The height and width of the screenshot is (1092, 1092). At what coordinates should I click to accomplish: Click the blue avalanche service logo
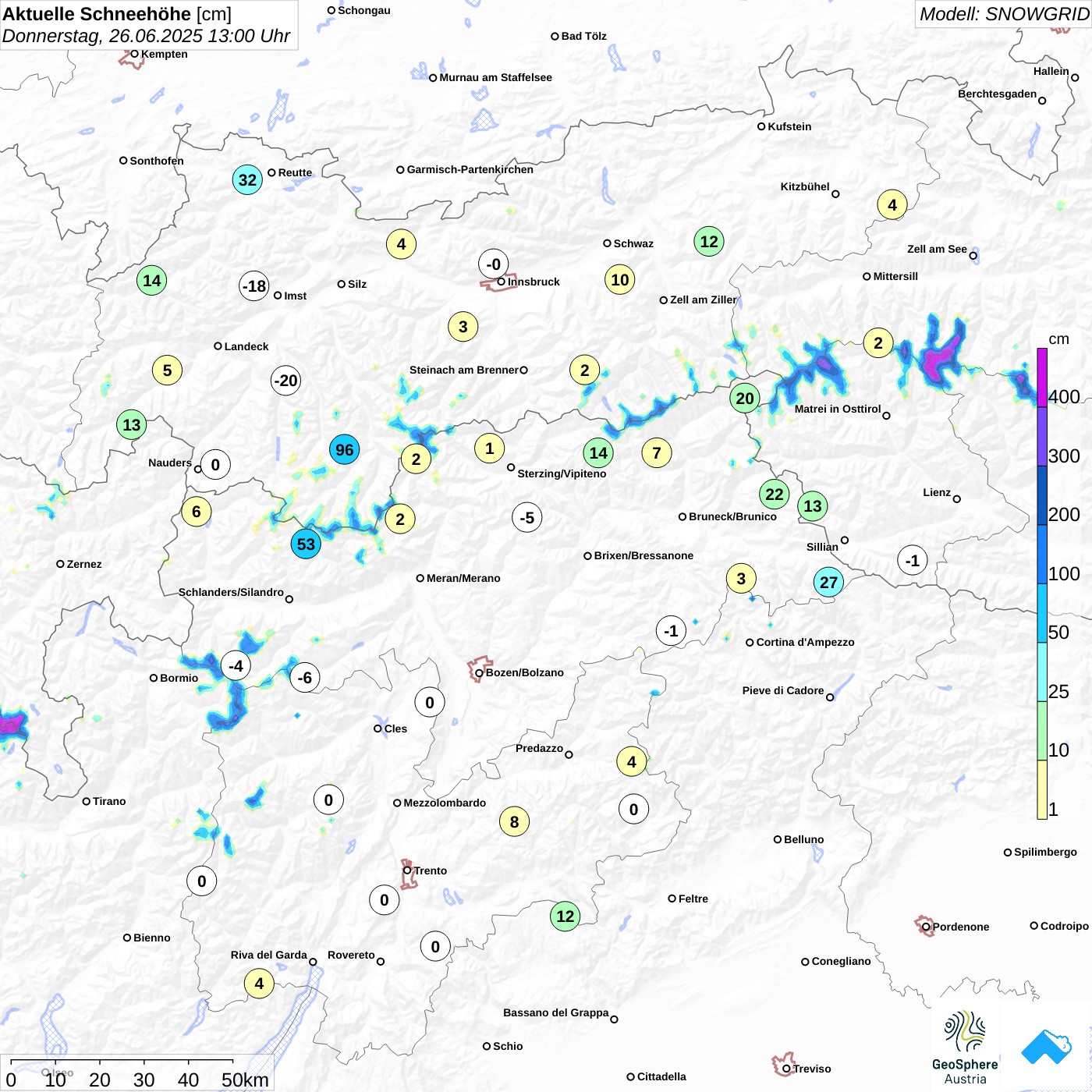click(x=1047, y=1047)
